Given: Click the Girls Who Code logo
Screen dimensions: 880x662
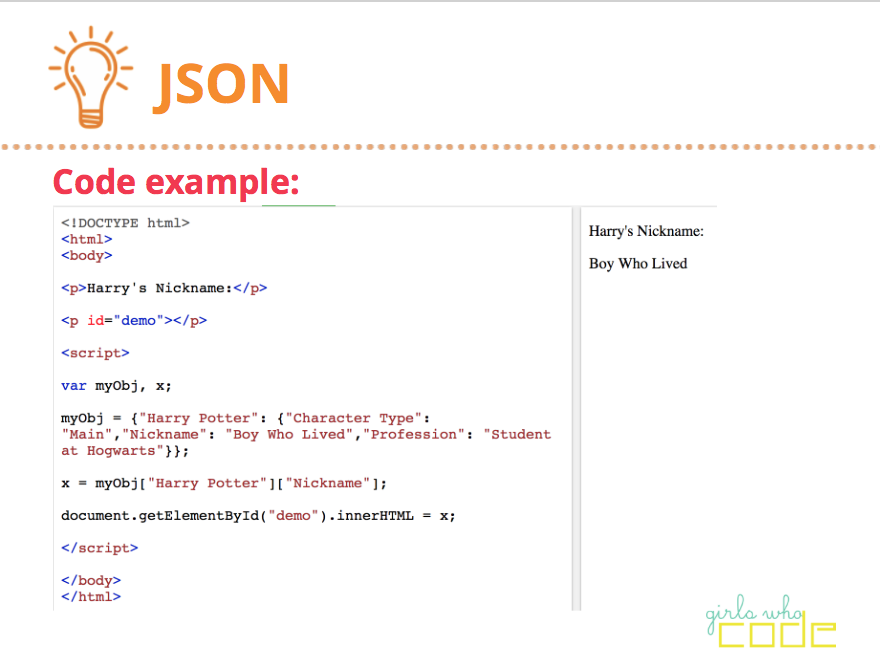Looking at the screenshot, I should tap(771, 621).
